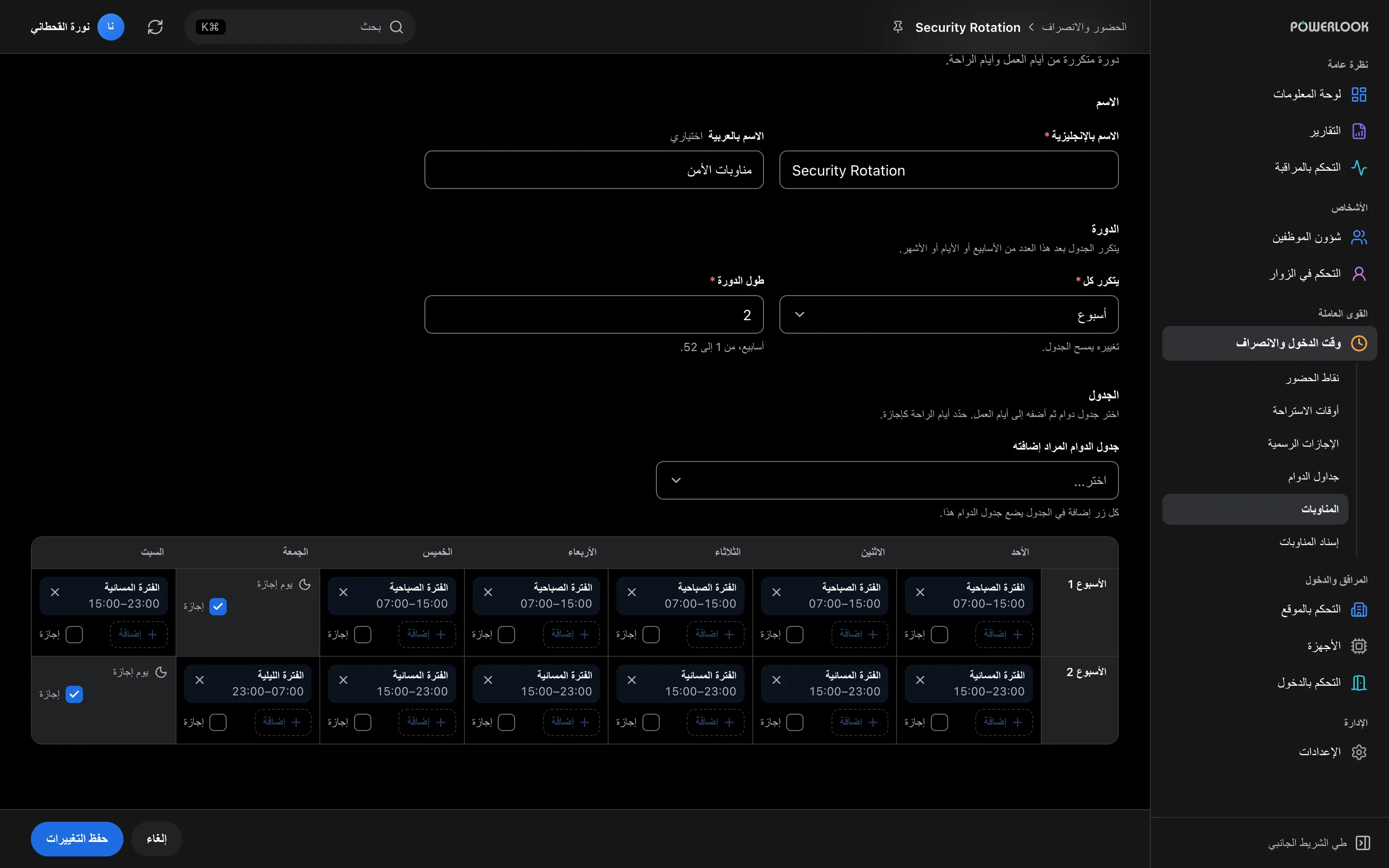Click the English name Security Rotation field
The height and width of the screenshot is (868, 1389).
coord(949,170)
